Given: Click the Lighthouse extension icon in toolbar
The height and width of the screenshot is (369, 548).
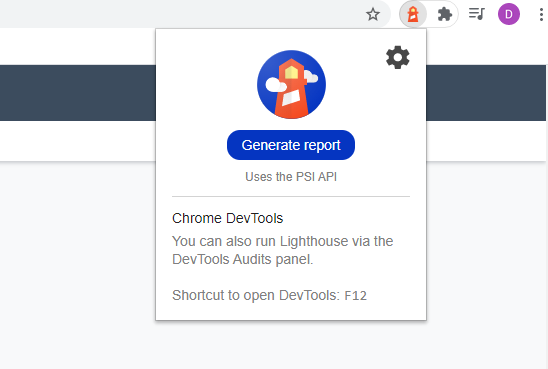Looking at the screenshot, I should [x=413, y=14].
